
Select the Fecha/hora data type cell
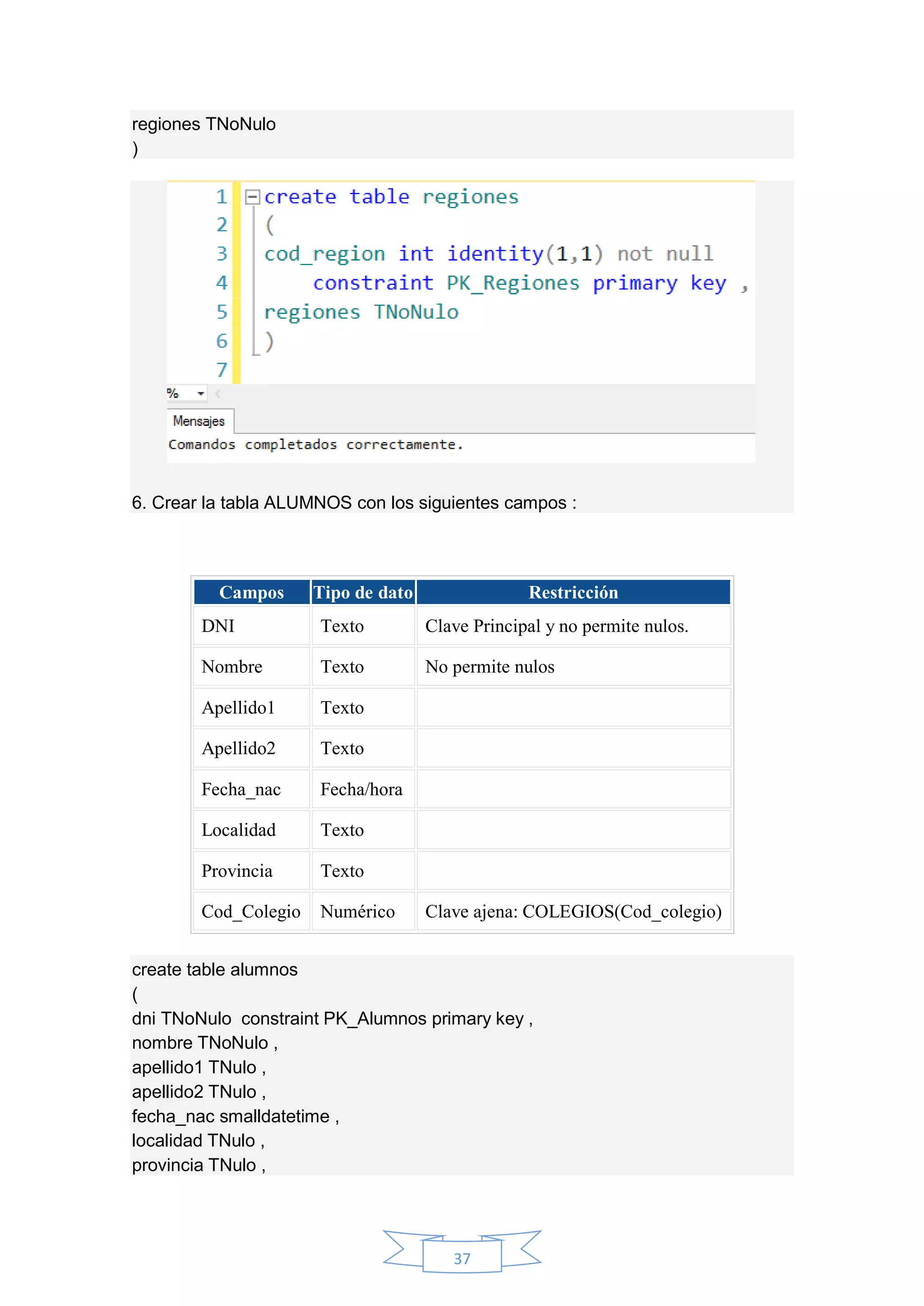click(x=362, y=789)
